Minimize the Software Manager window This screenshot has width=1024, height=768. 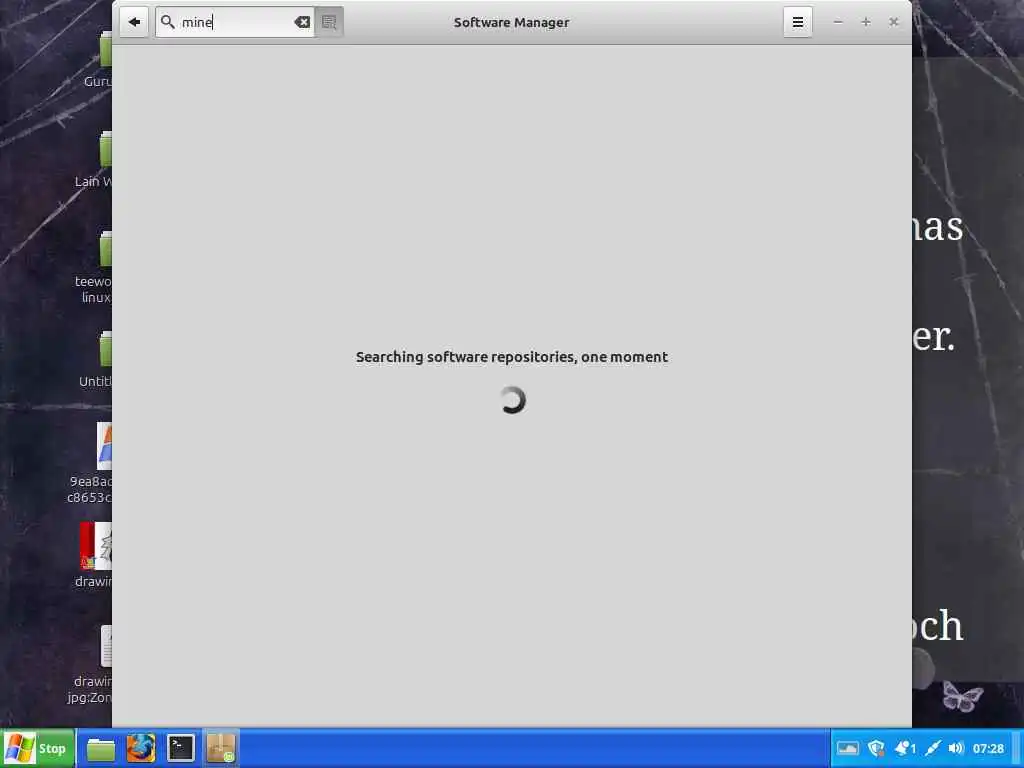pos(838,22)
